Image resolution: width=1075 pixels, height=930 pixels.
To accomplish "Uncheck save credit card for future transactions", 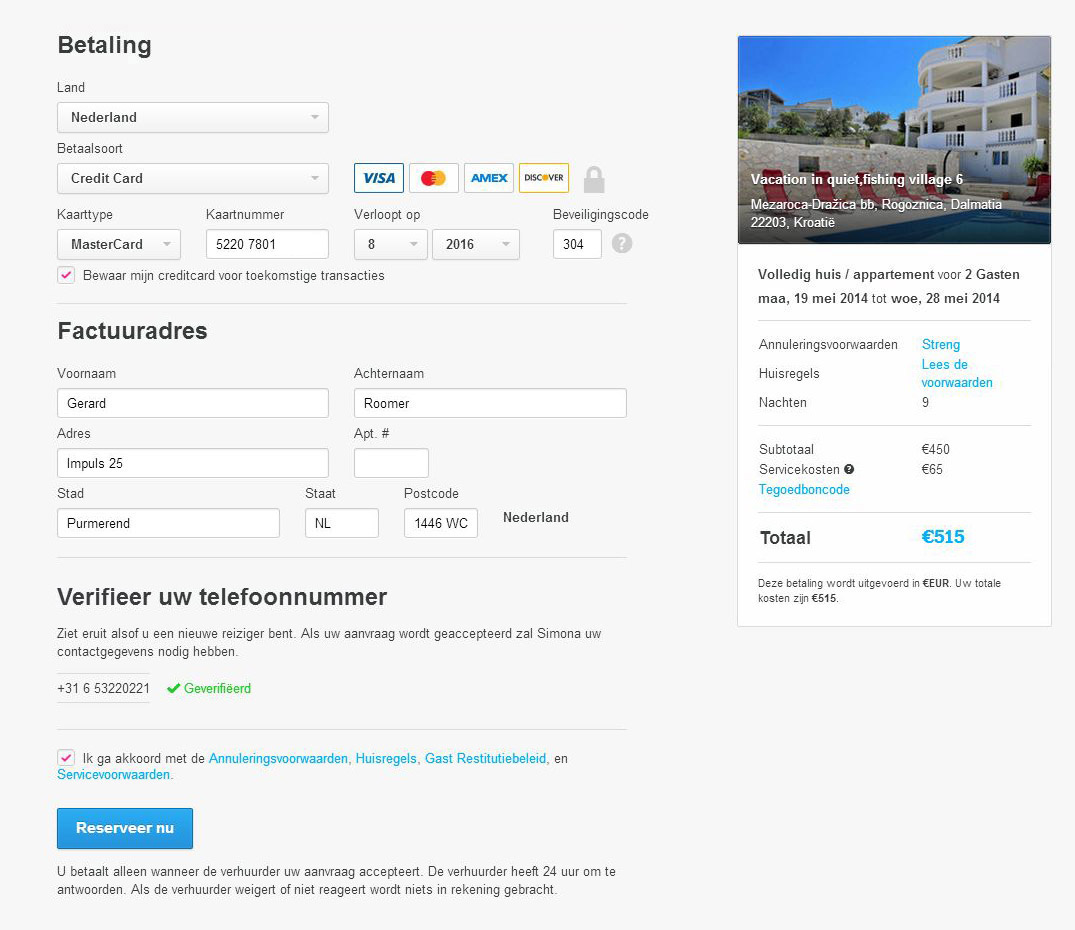I will [x=66, y=275].
